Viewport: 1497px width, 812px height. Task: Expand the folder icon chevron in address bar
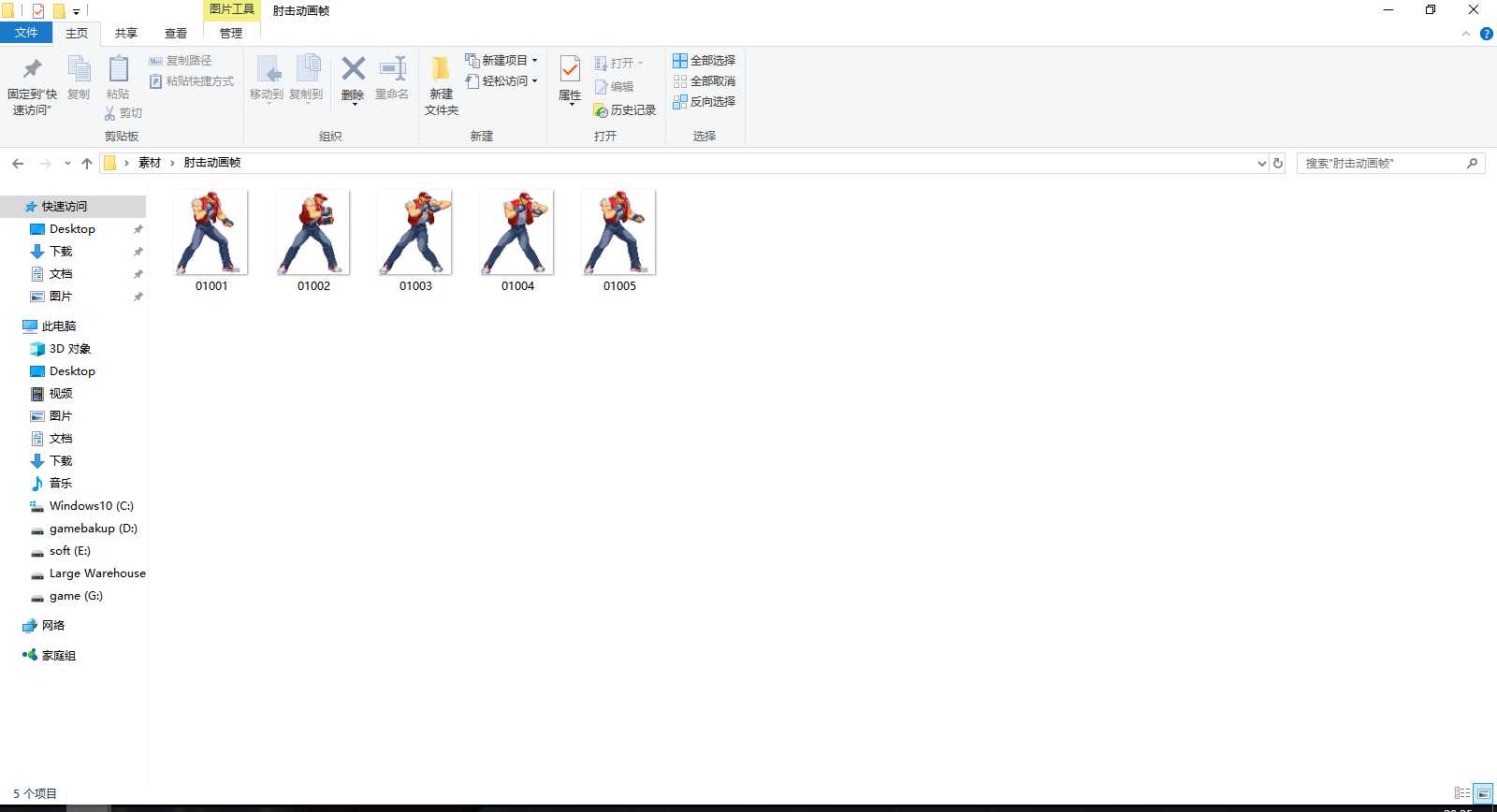click(126, 163)
